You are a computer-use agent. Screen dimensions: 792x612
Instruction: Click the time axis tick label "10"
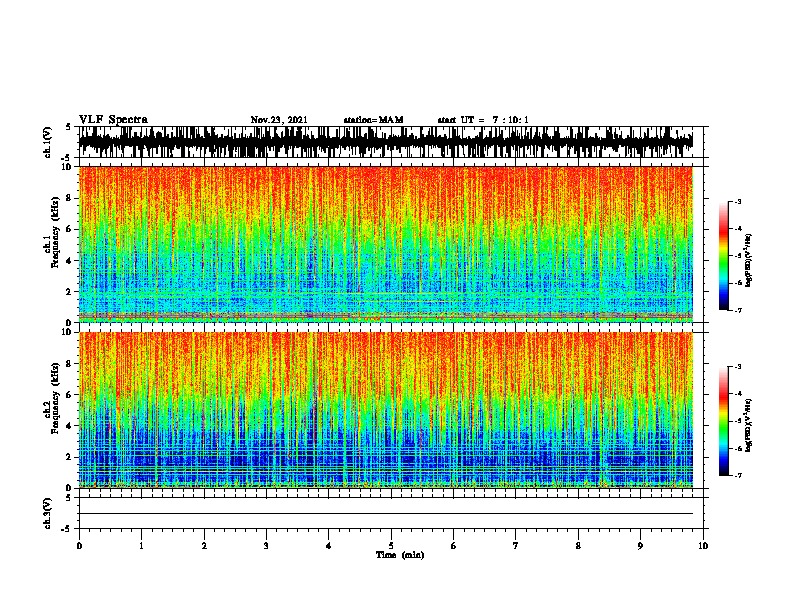click(x=703, y=546)
